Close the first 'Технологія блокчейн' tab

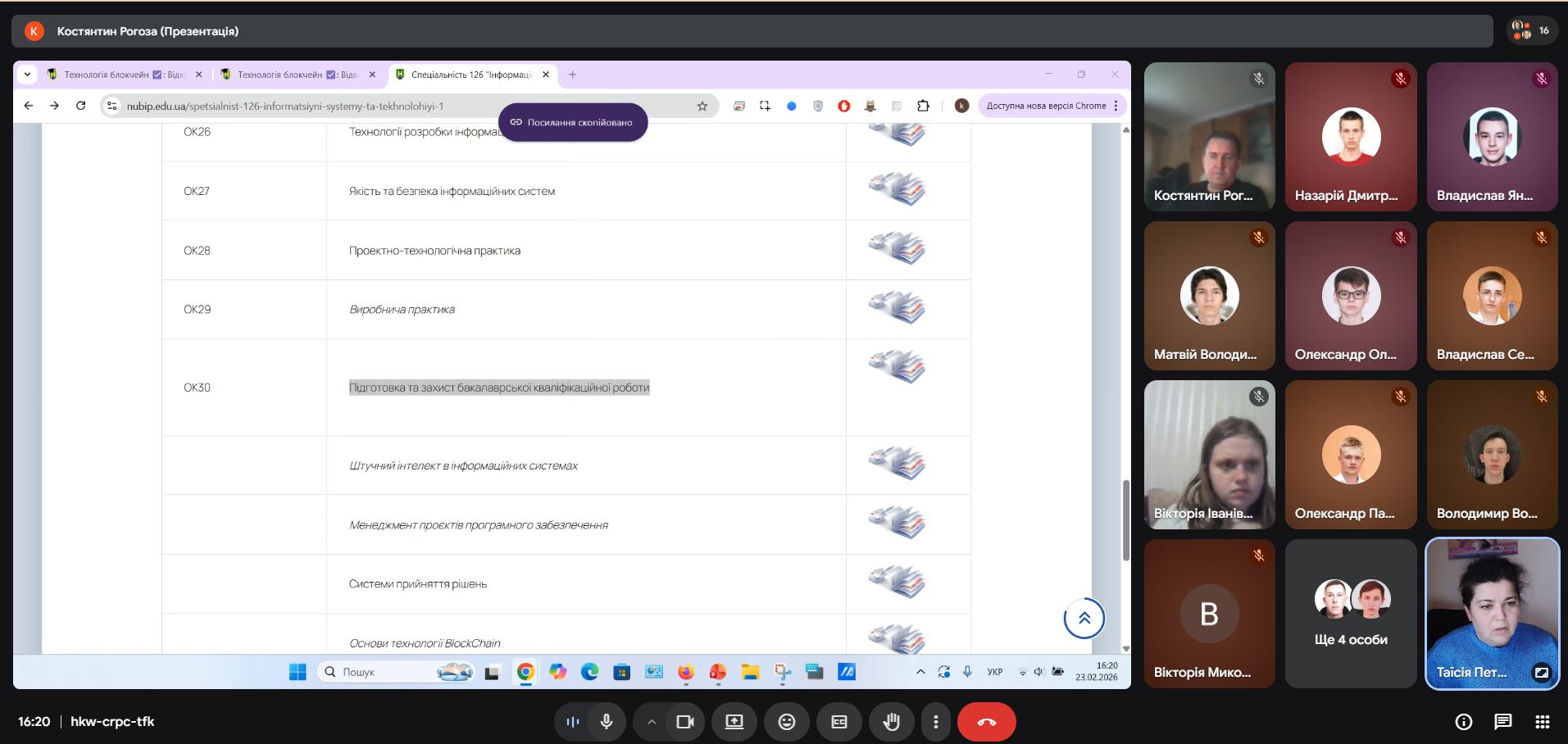click(198, 75)
